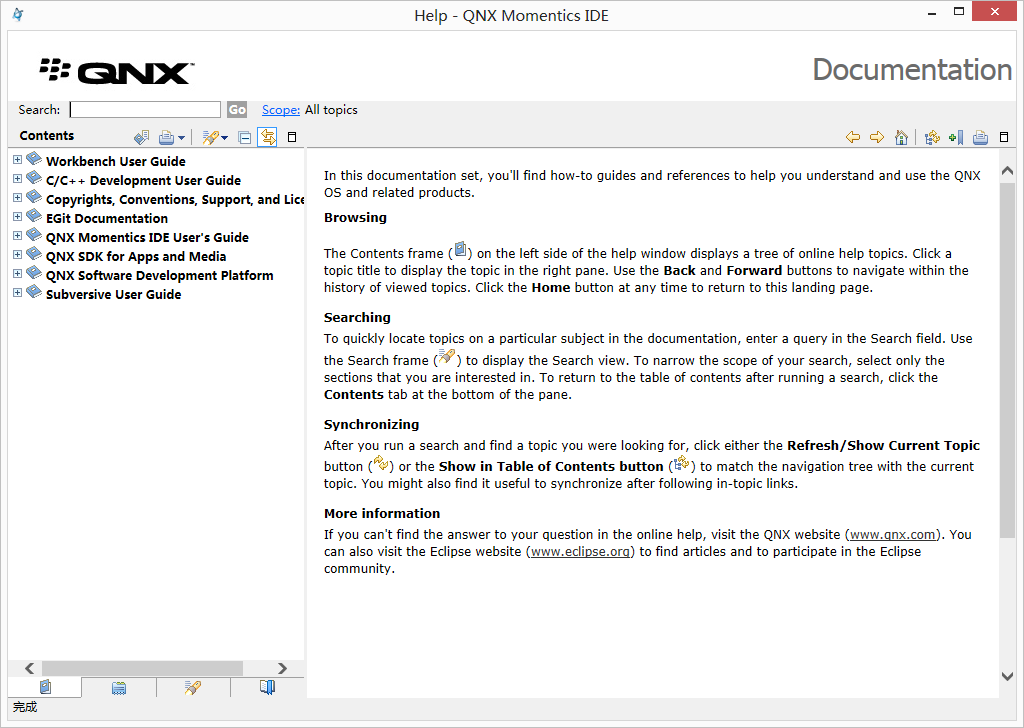
Task: Open QNX Software Development Platform topic
Action: pos(159,275)
